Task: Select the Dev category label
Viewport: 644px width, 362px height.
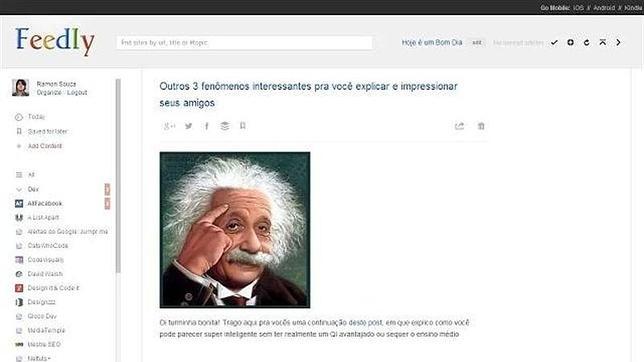Action: (33, 189)
